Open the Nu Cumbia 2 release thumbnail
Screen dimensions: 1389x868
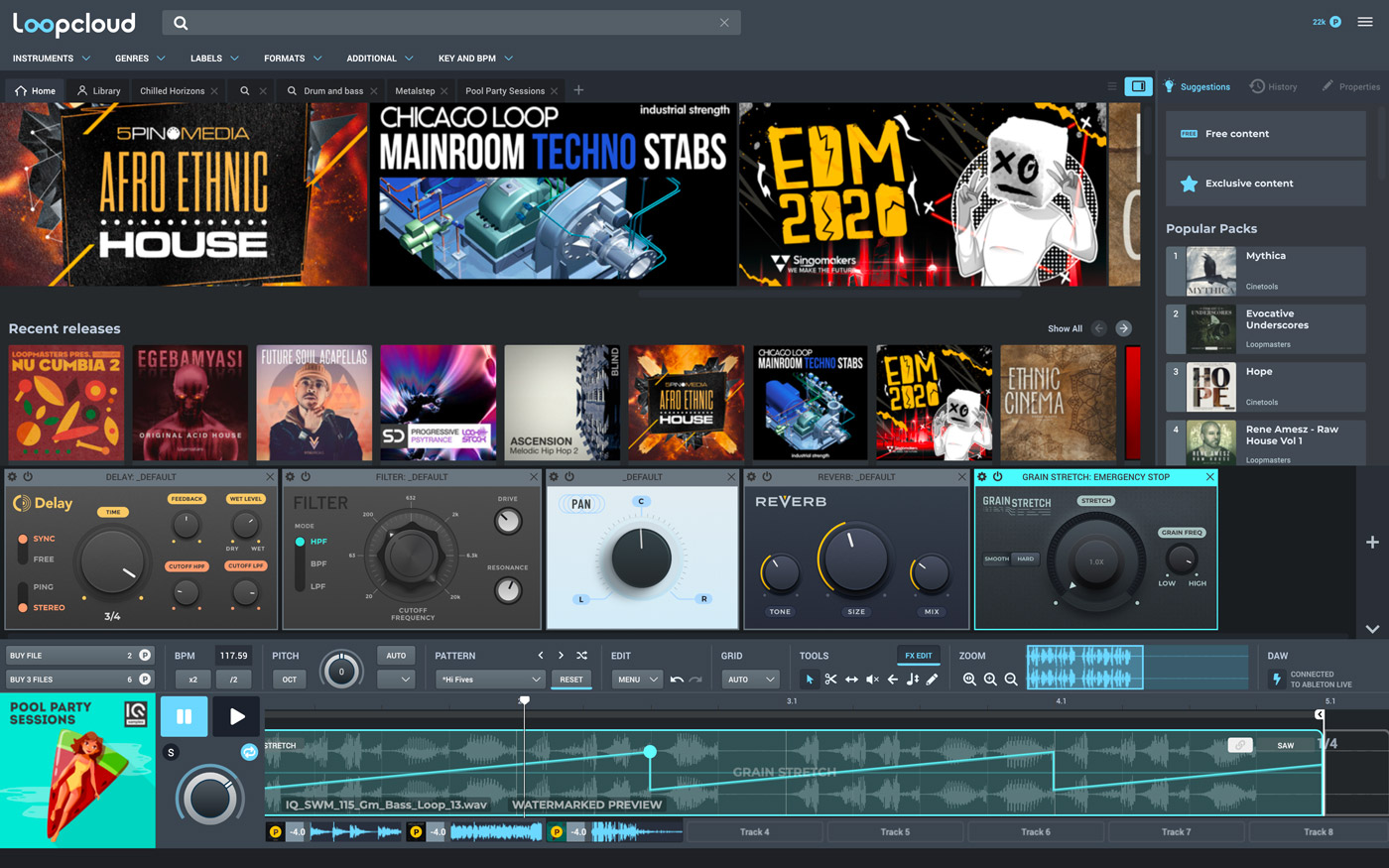click(65, 403)
